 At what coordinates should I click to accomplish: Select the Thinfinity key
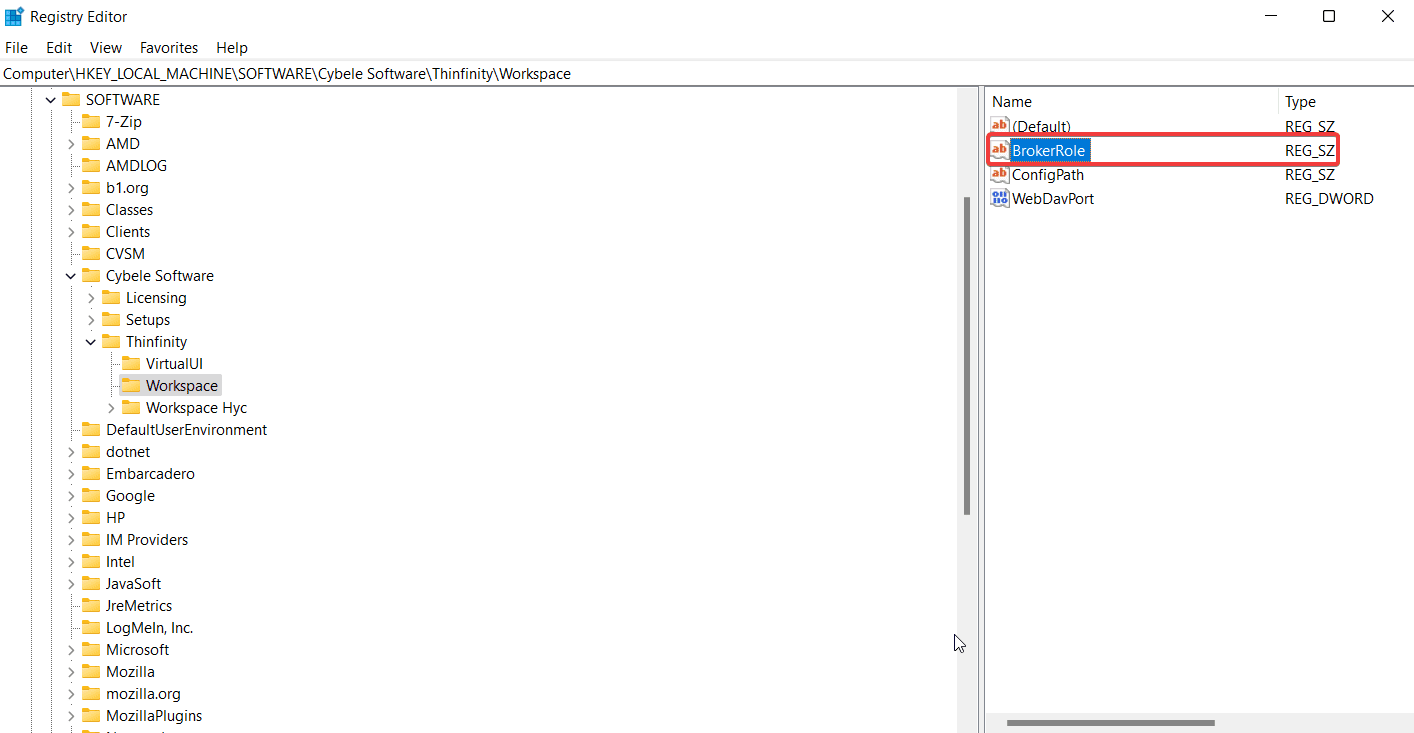tap(156, 342)
